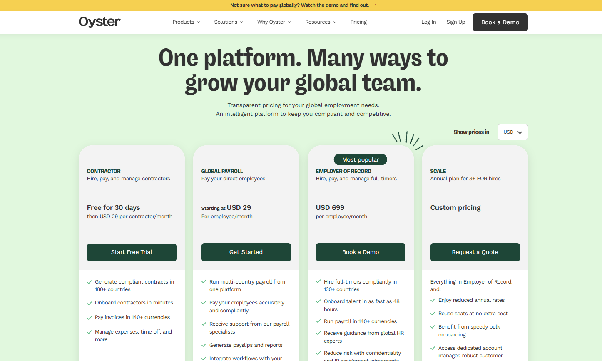Click checkmark beside 'Onboard talent in as fast'
The image size is (602, 361).
(318, 301)
